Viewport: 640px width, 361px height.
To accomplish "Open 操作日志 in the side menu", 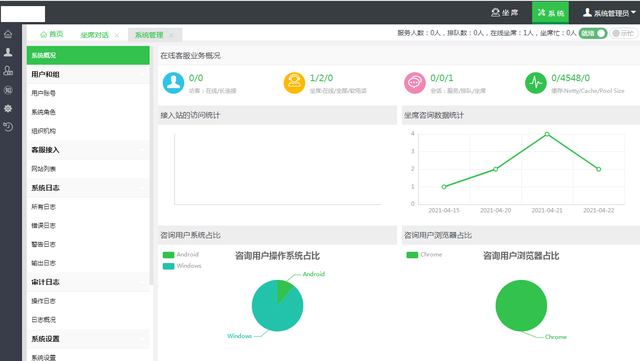I will tap(88, 301).
